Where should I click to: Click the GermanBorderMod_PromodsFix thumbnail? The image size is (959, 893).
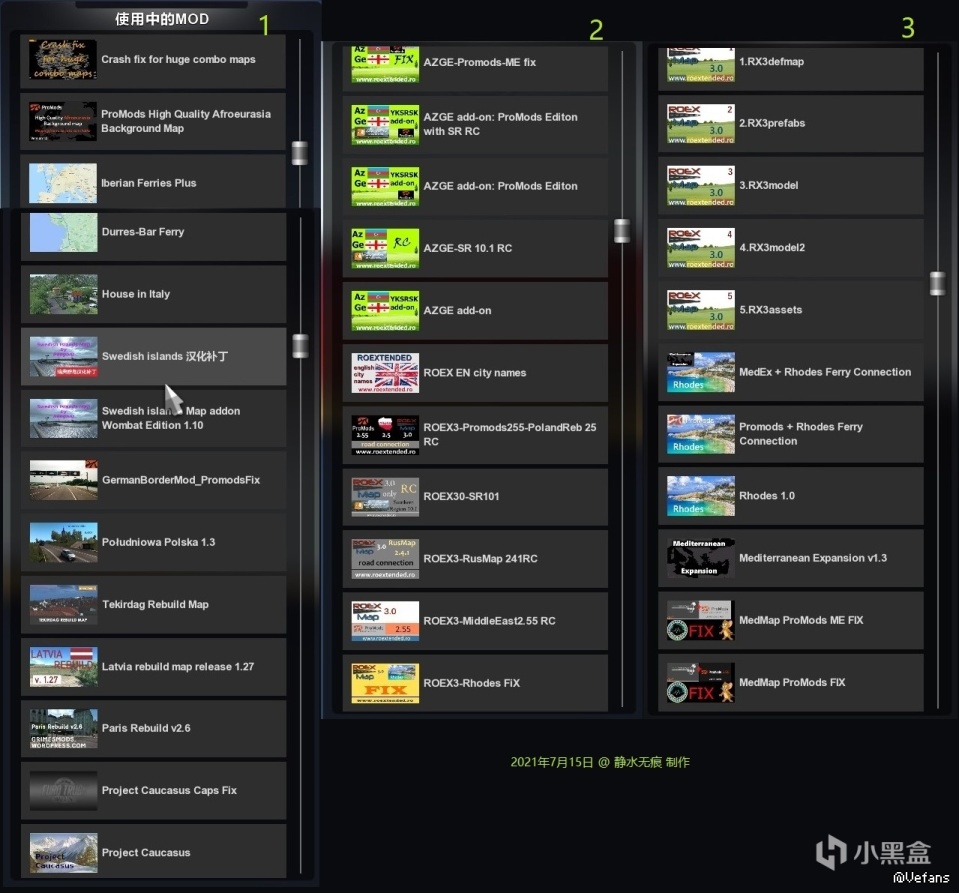point(64,480)
